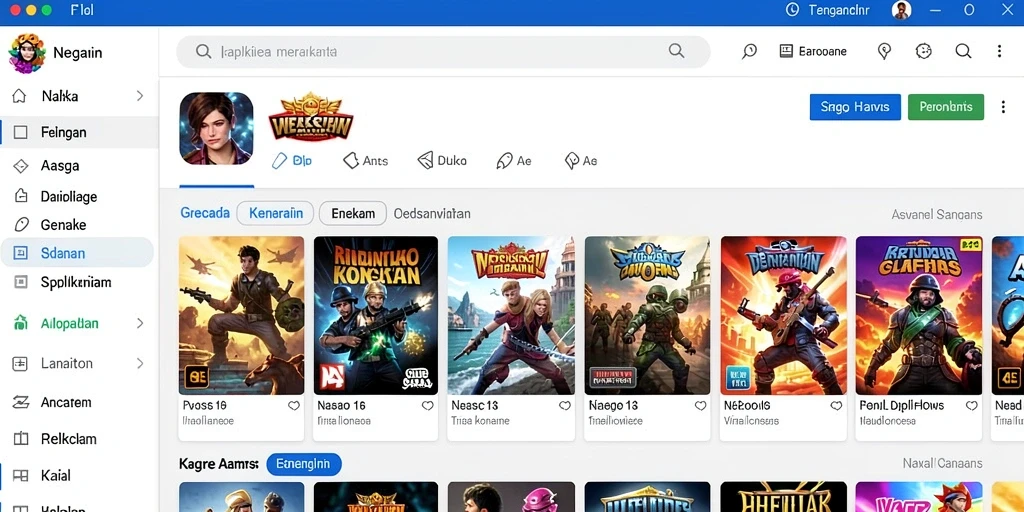Open the Asvanel Sangans link
Viewport: 1024px width, 512px height.
[936, 214]
